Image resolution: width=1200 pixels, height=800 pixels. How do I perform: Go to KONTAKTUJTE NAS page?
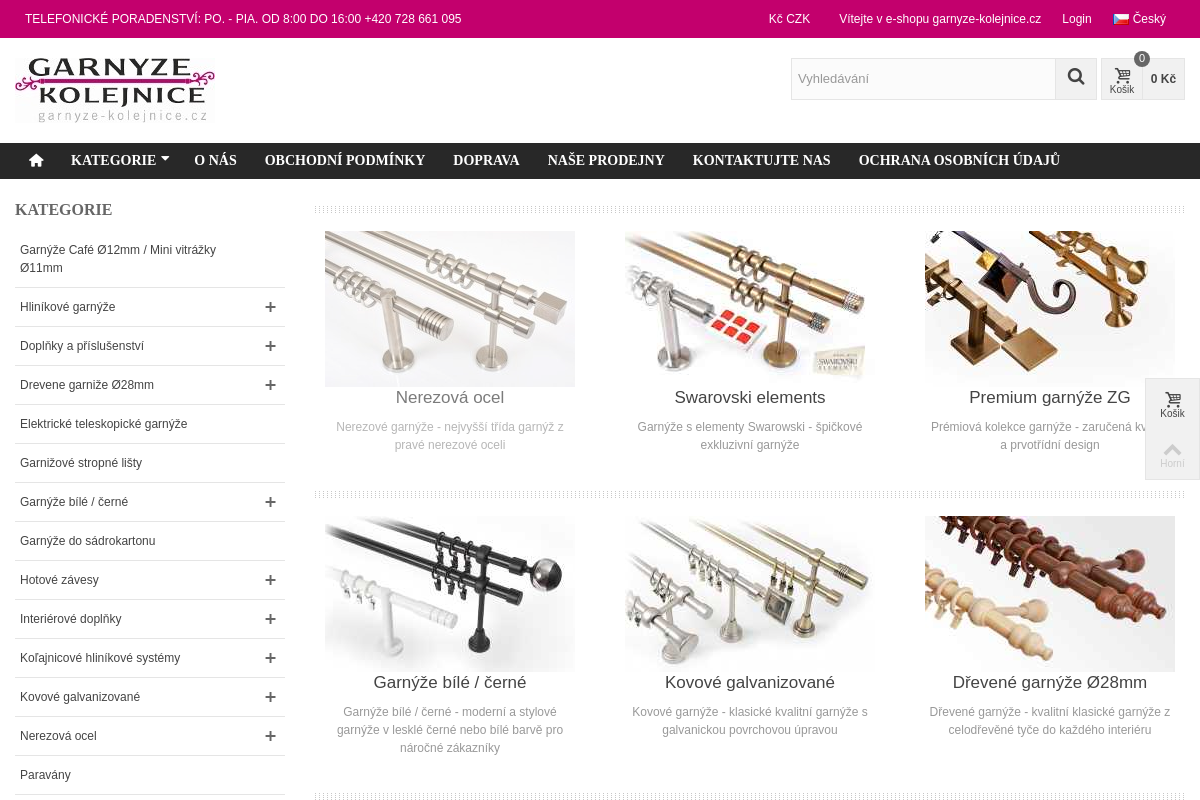pos(761,160)
